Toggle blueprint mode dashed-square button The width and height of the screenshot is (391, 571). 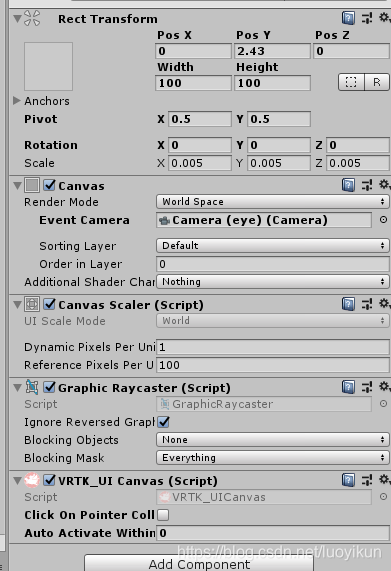pos(351,82)
